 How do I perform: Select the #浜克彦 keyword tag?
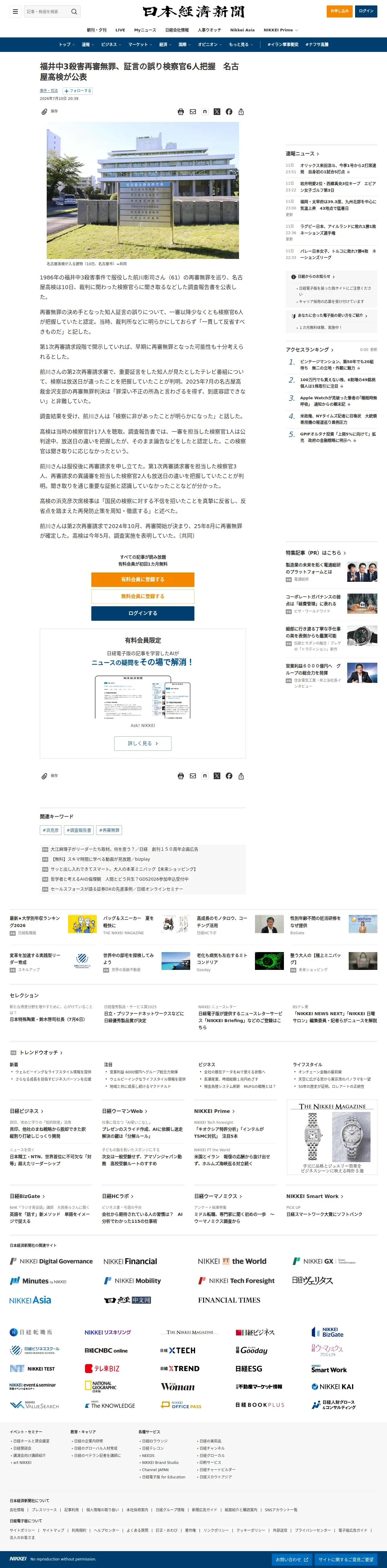tap(50, 830)
